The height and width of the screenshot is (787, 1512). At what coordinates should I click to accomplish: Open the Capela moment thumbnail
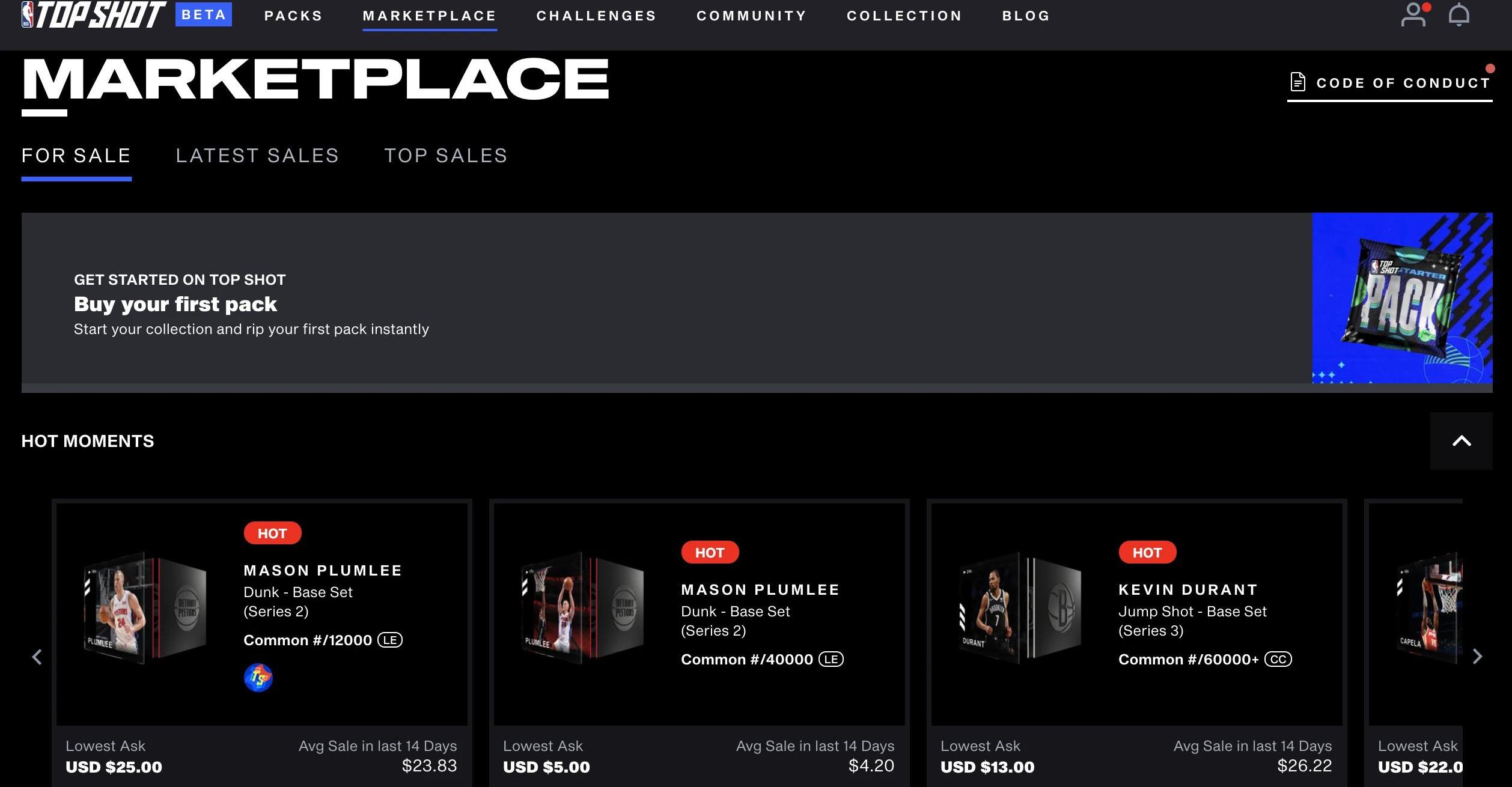point(1430,608)
